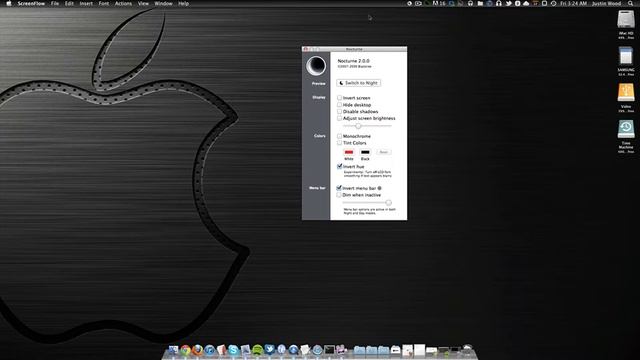Screen dimensions: 640x360
Task: Enable Adjust screen brightness
Action: (340, 118)
